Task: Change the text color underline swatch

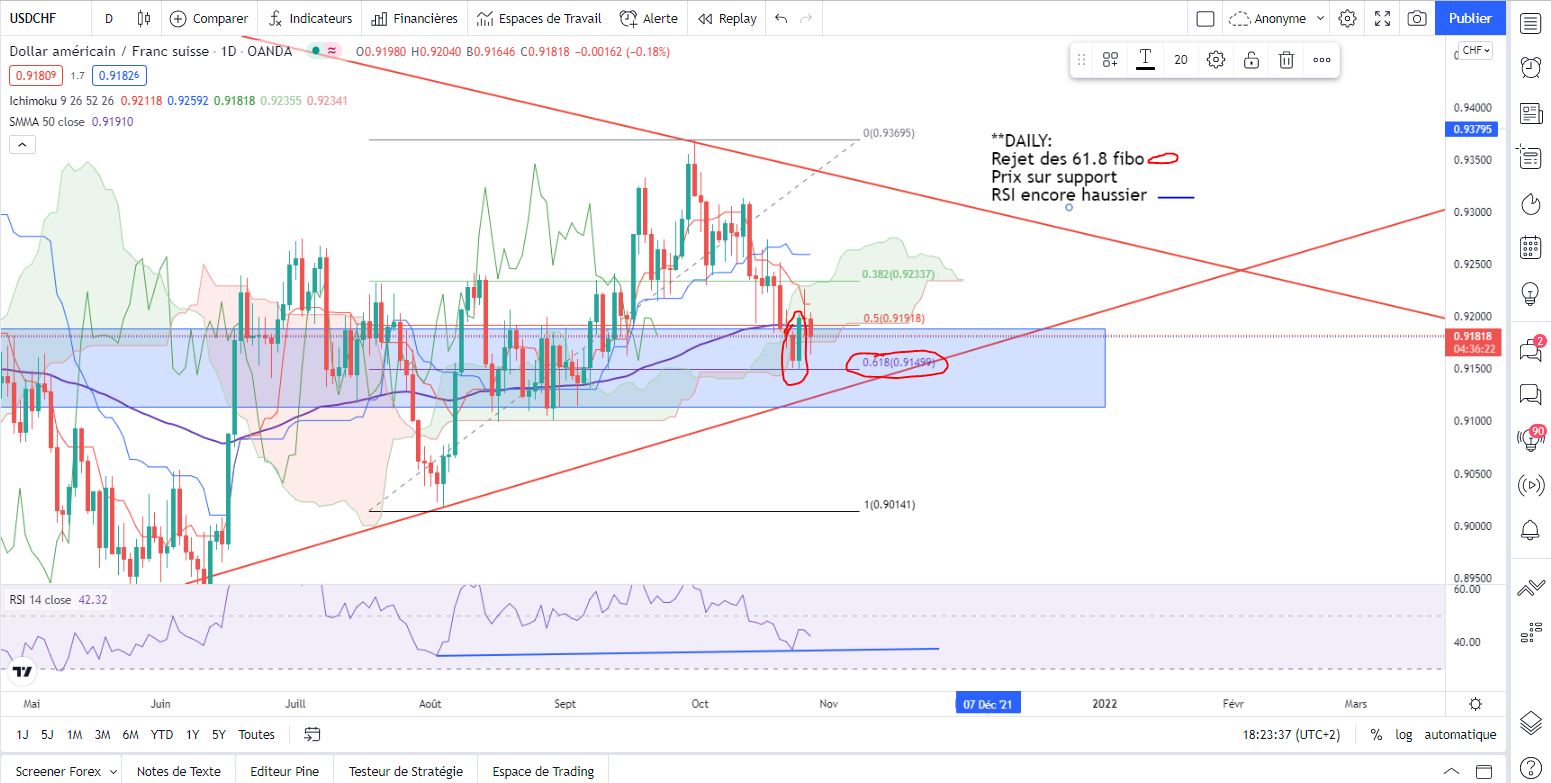Action: coord(1146,60)
